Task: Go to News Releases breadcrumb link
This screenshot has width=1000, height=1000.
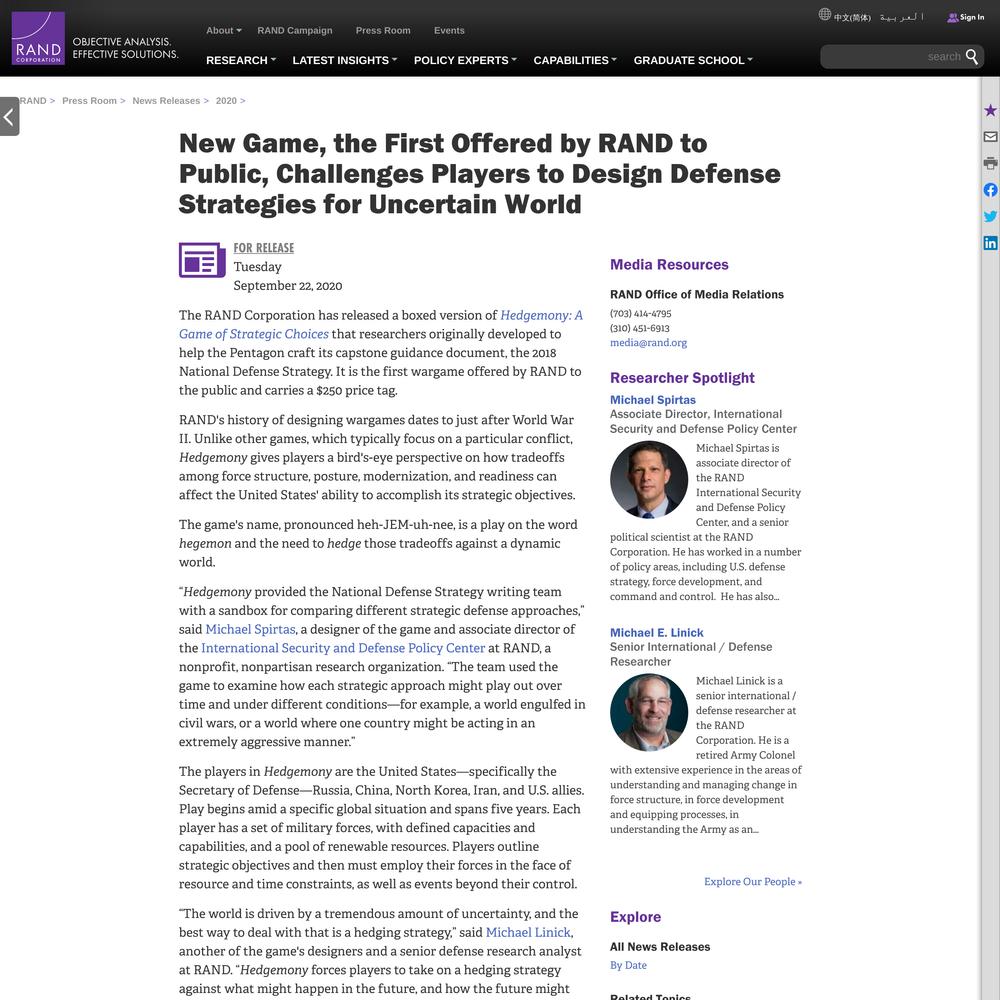Action: point(166,101)
